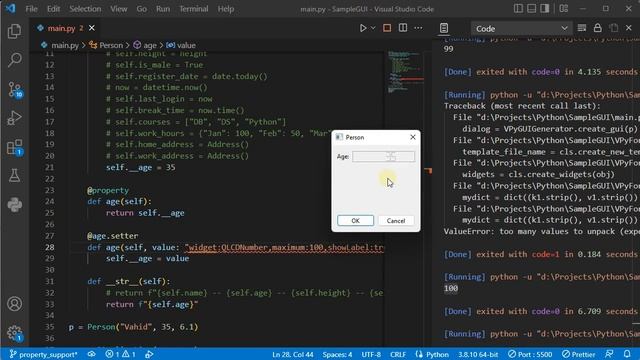
Task: Open the Explorer view in activity bar
Action: click(x=14, y=31)
